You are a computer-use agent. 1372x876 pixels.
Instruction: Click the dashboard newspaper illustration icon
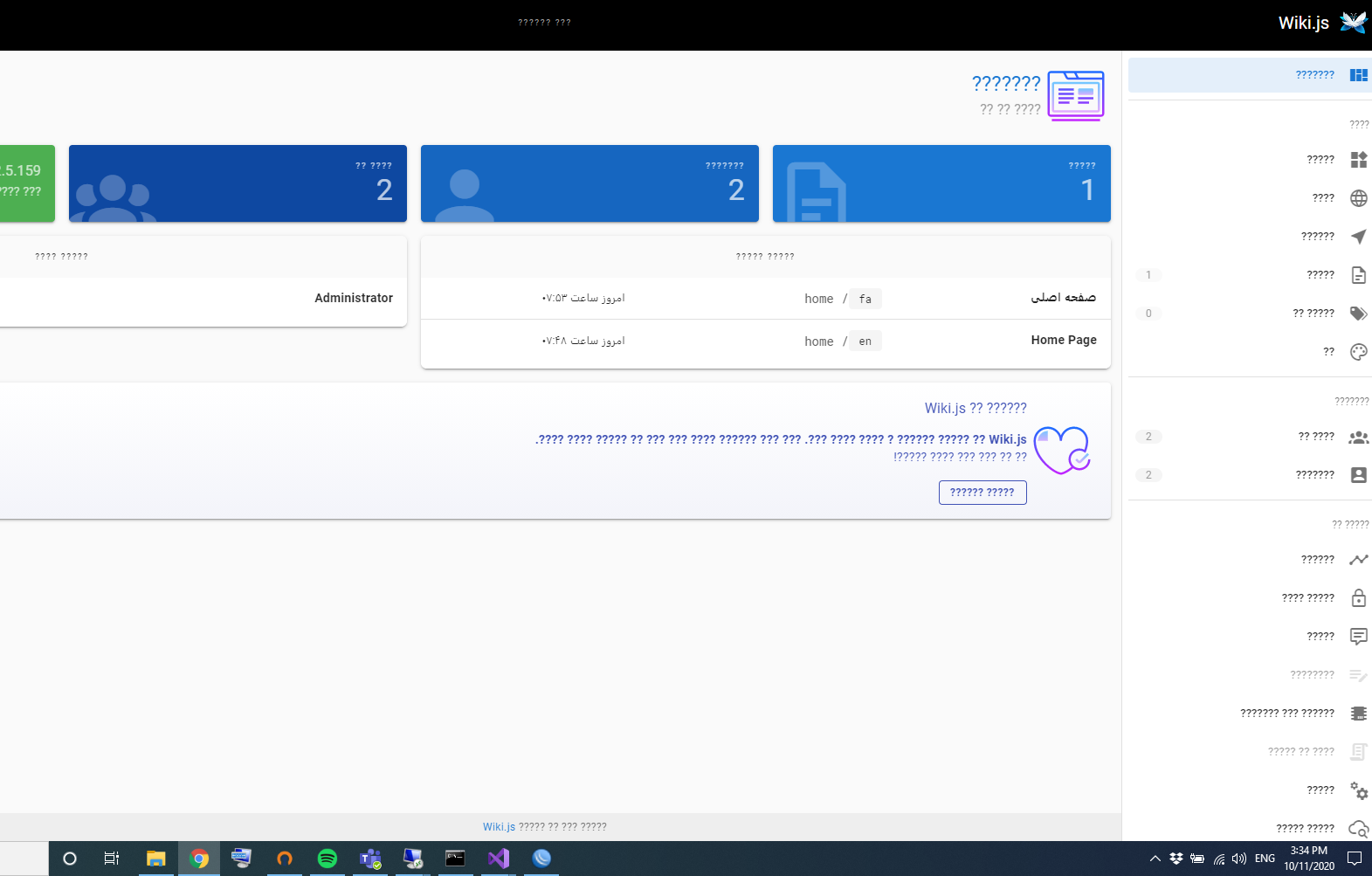click(1076, 96)
